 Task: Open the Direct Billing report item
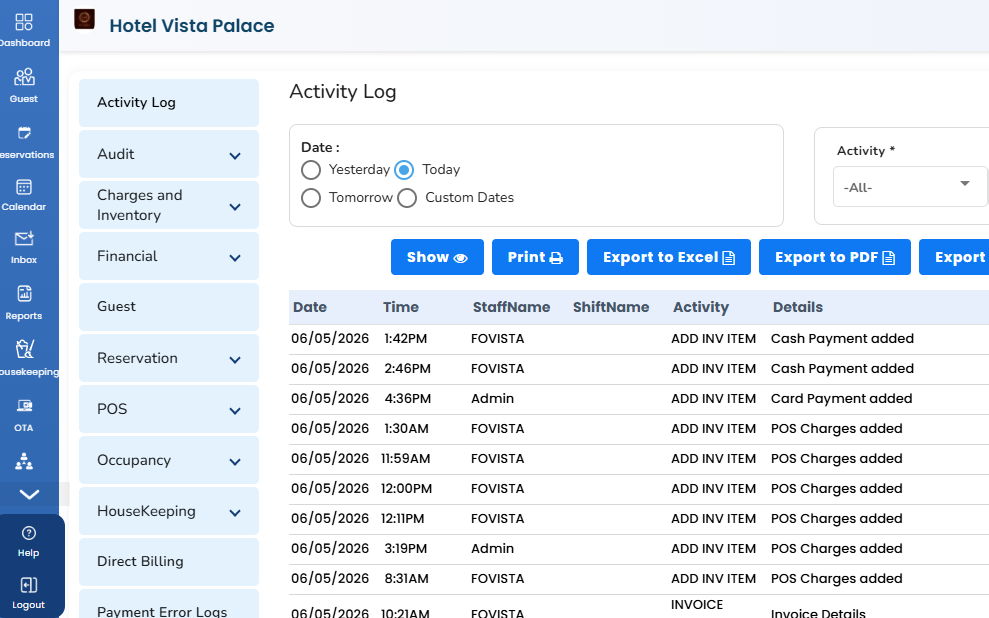pyautogui.click(x=168, y=561)
